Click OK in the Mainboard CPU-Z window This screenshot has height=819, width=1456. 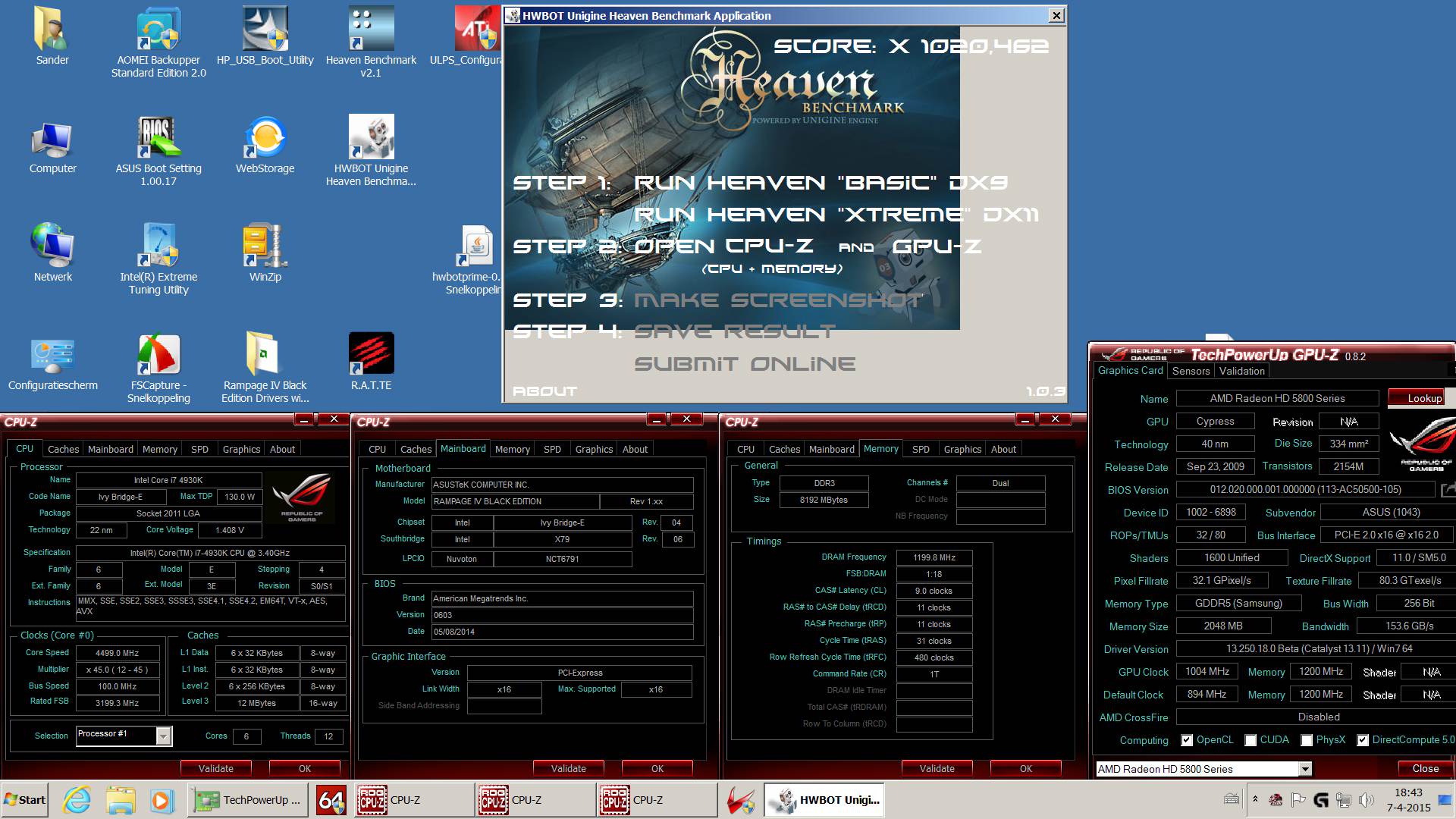pos(657,768)
